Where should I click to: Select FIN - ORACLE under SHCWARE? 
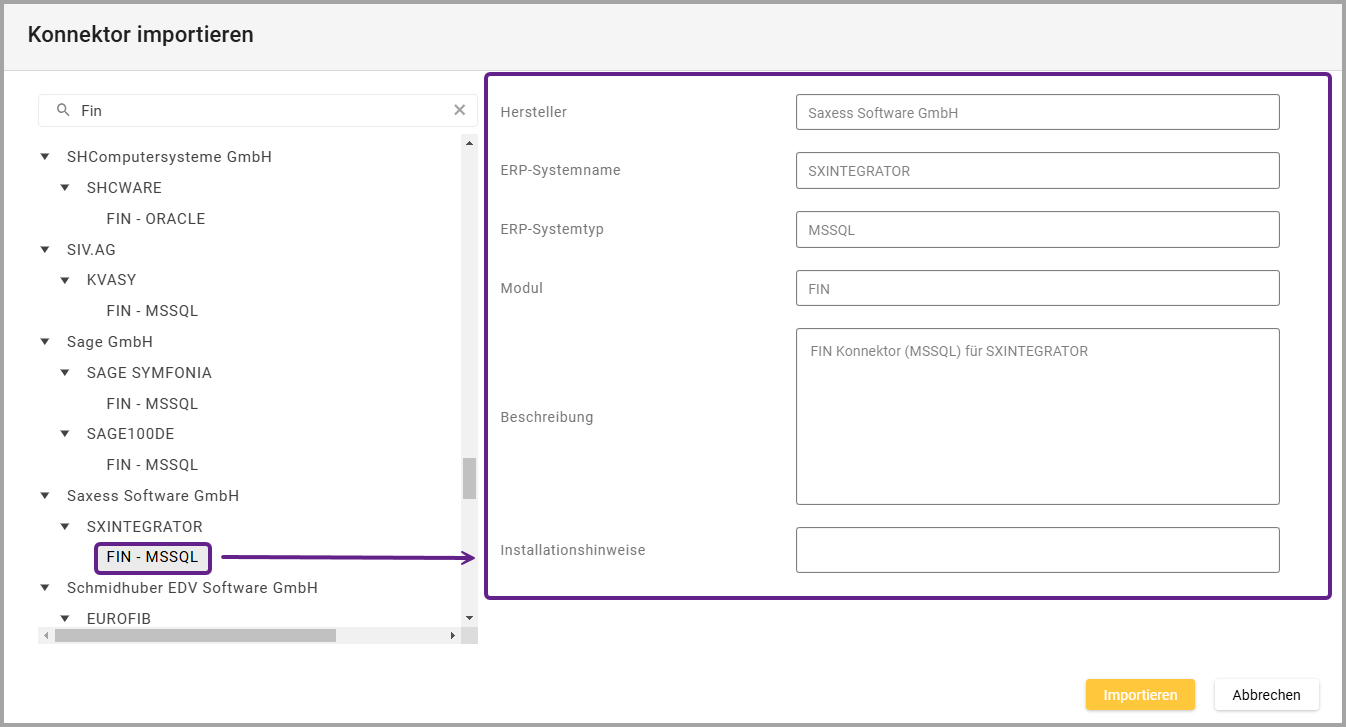click(155, 219)
